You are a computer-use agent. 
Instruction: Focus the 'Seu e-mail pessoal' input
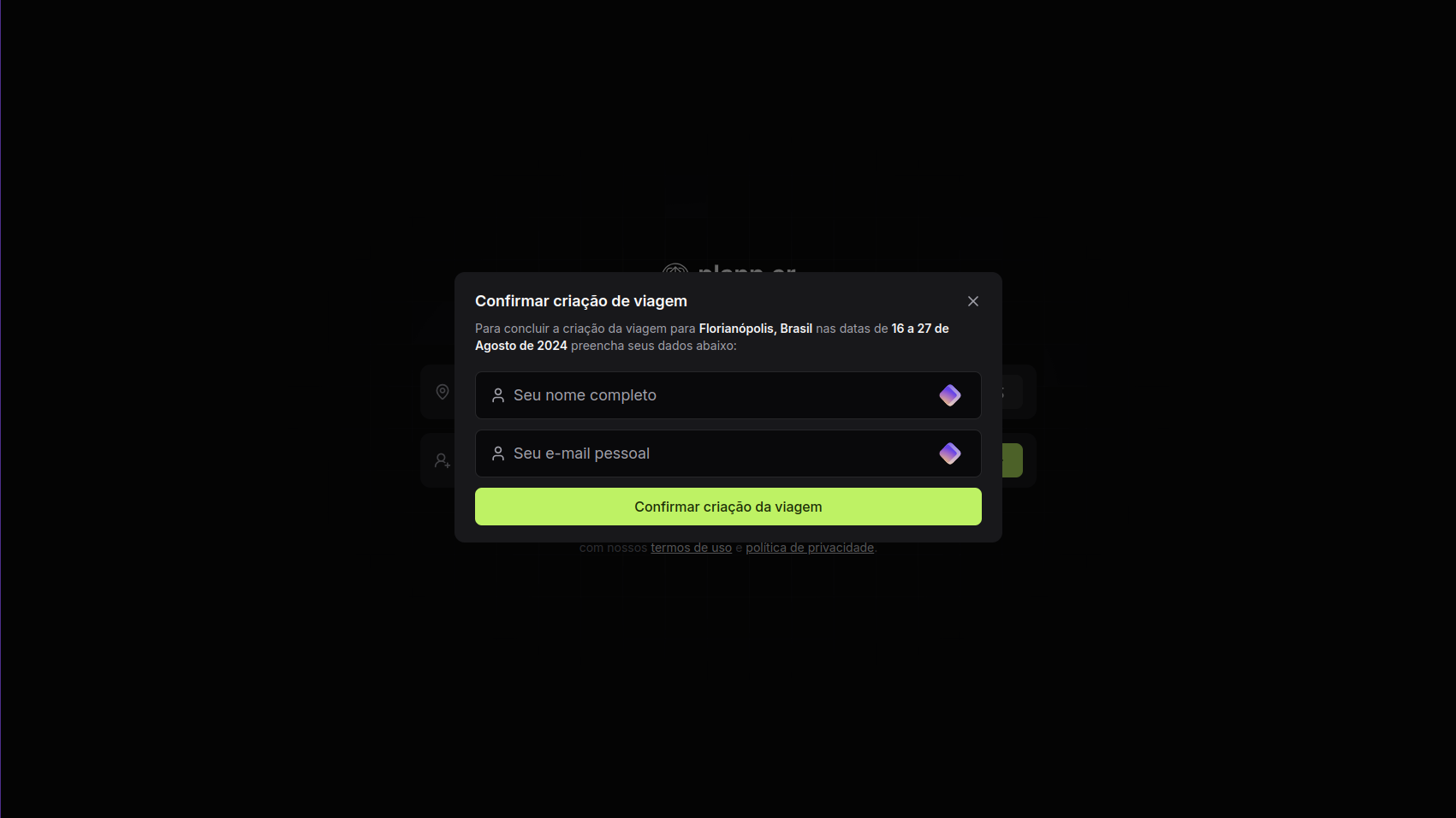719,453
